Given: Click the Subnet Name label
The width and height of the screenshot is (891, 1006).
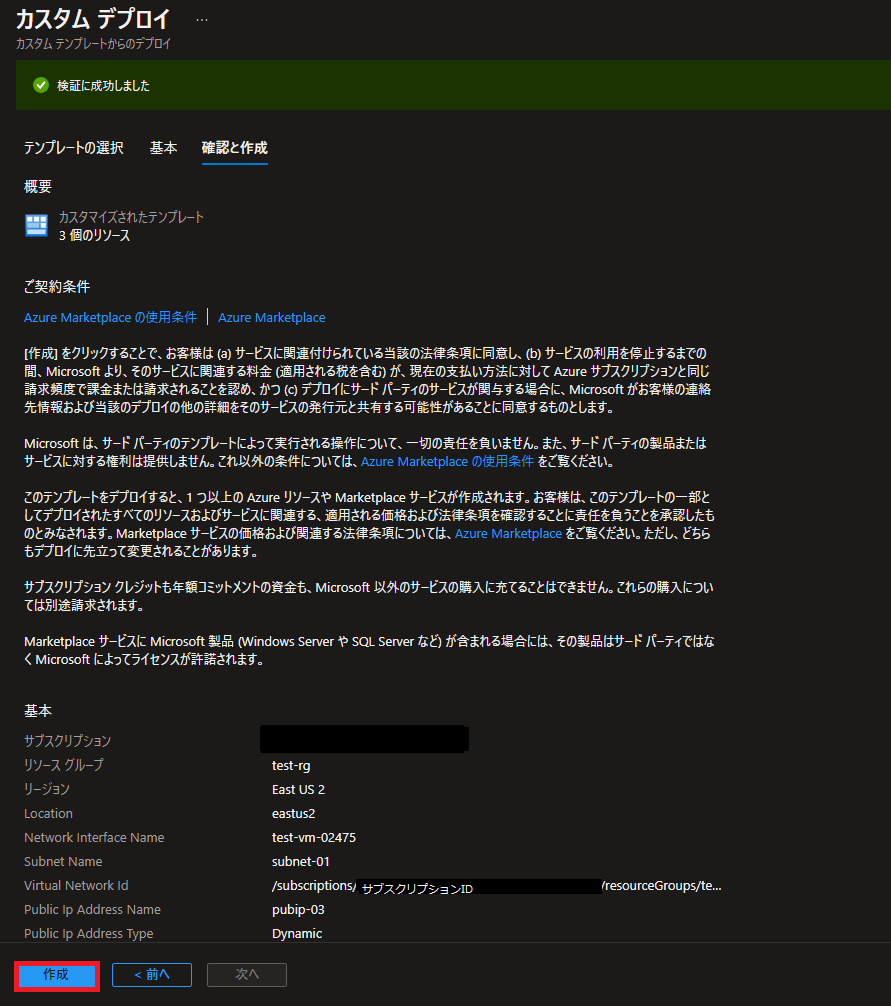Looking at the screenshot, I should (63, 862).
